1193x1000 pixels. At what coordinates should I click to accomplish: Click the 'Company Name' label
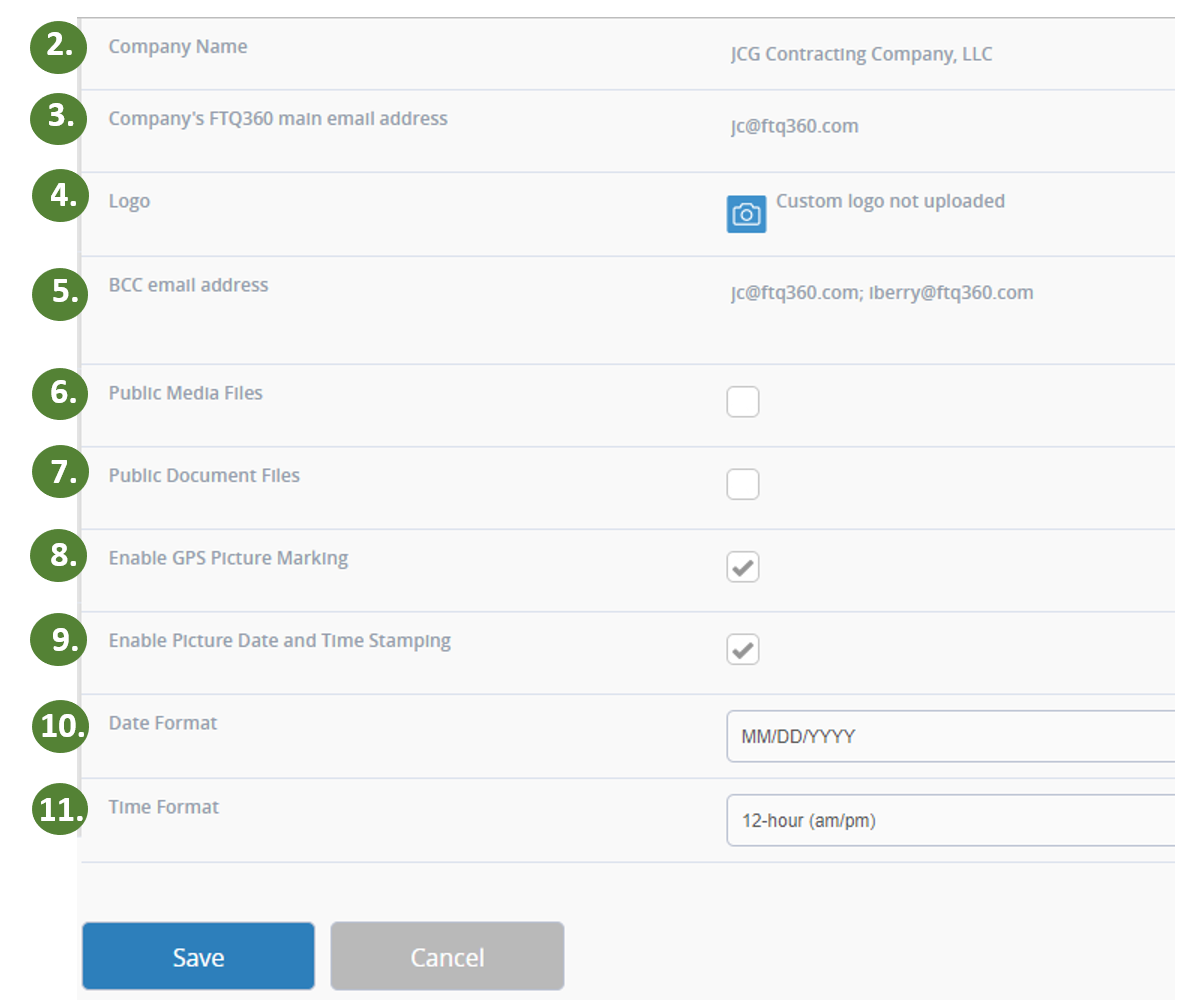[x=178, y=46]
